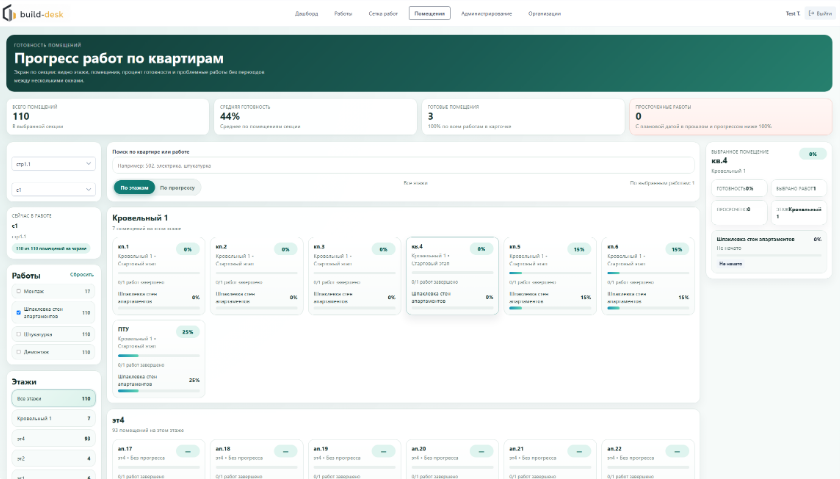The height and width of the screenshot is (479, 840).
Task: Select the Кровельный 1 floor filter
Action: pyautogui.click(x=54, y=418)
